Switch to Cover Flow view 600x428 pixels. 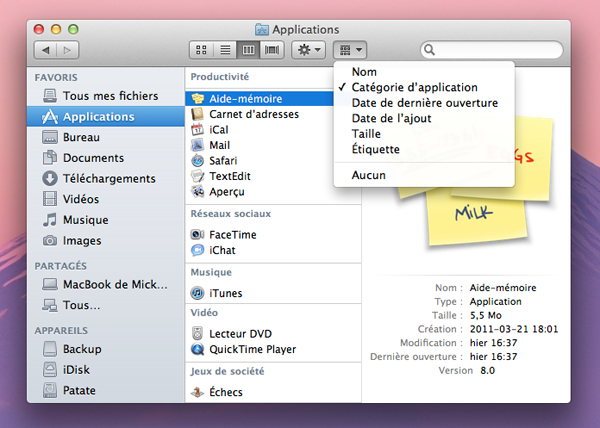[x=272, y=50]
